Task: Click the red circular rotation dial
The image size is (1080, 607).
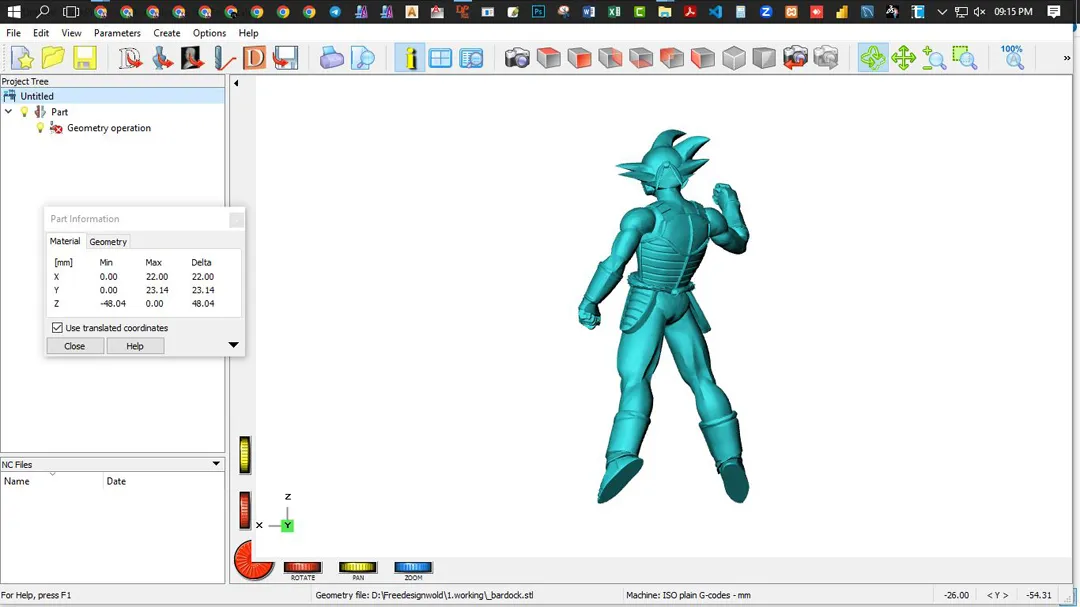Action: 253,559
